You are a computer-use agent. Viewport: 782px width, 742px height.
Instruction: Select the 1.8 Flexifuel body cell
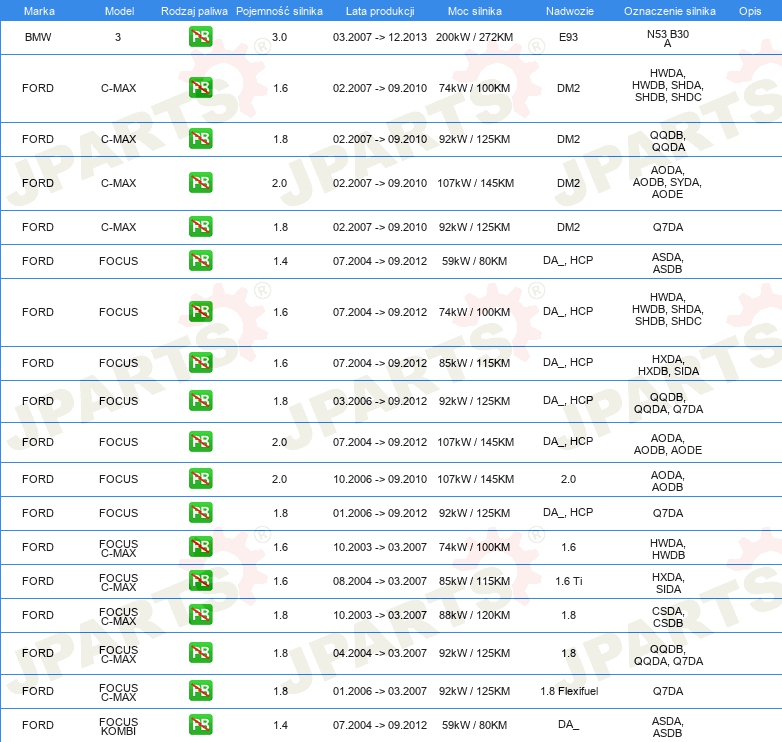click(x=569, y=691)
